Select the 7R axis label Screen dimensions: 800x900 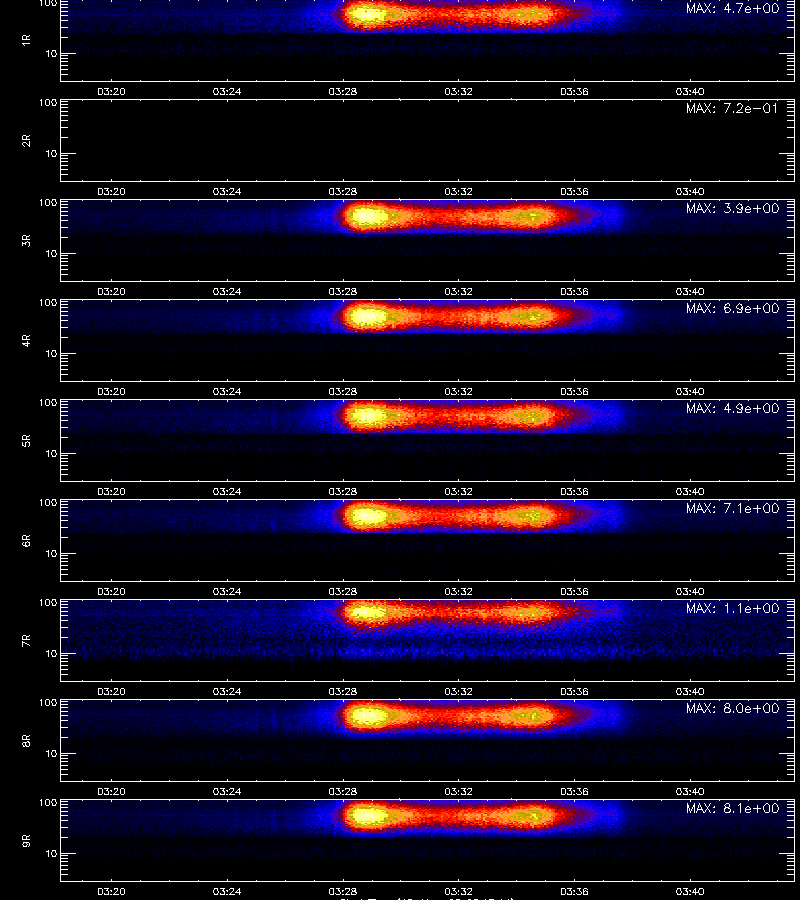[x=26, y=641]
